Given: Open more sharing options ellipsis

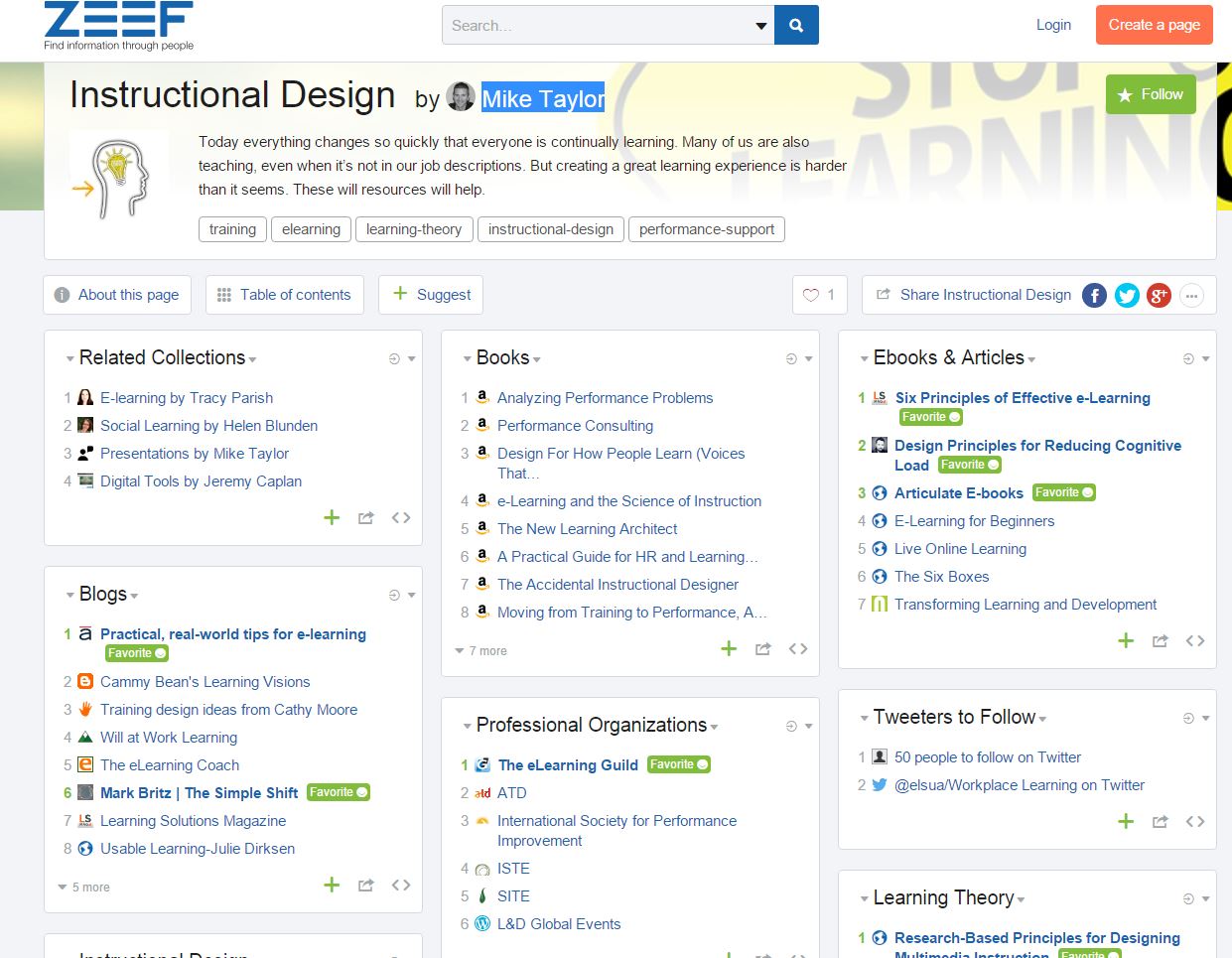Looking at the screenshot, I should (x=1191, y=295).
